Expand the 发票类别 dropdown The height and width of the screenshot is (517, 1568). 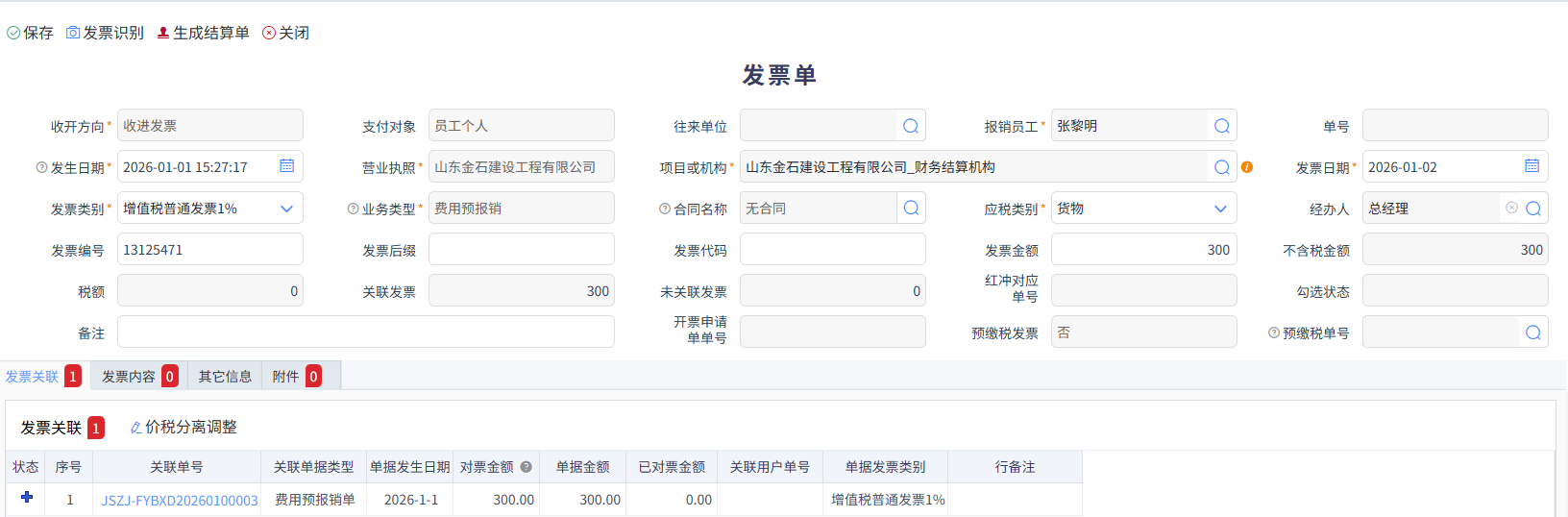(x=286, y=209)
